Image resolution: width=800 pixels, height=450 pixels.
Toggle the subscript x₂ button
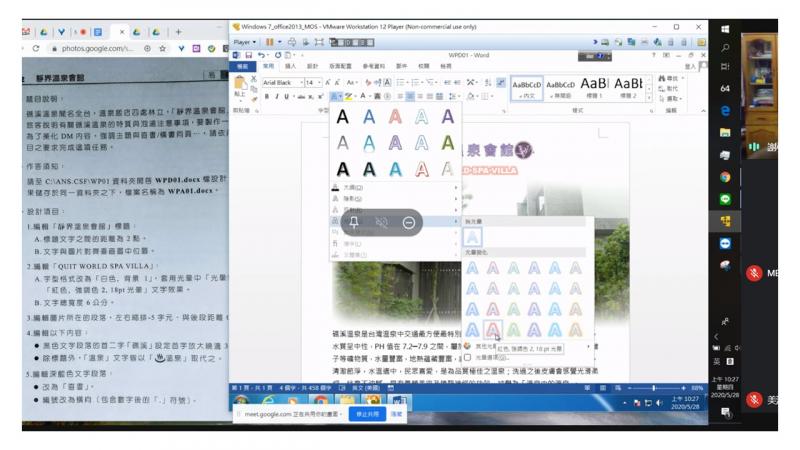pyautogui.click(x=311, y=96)
